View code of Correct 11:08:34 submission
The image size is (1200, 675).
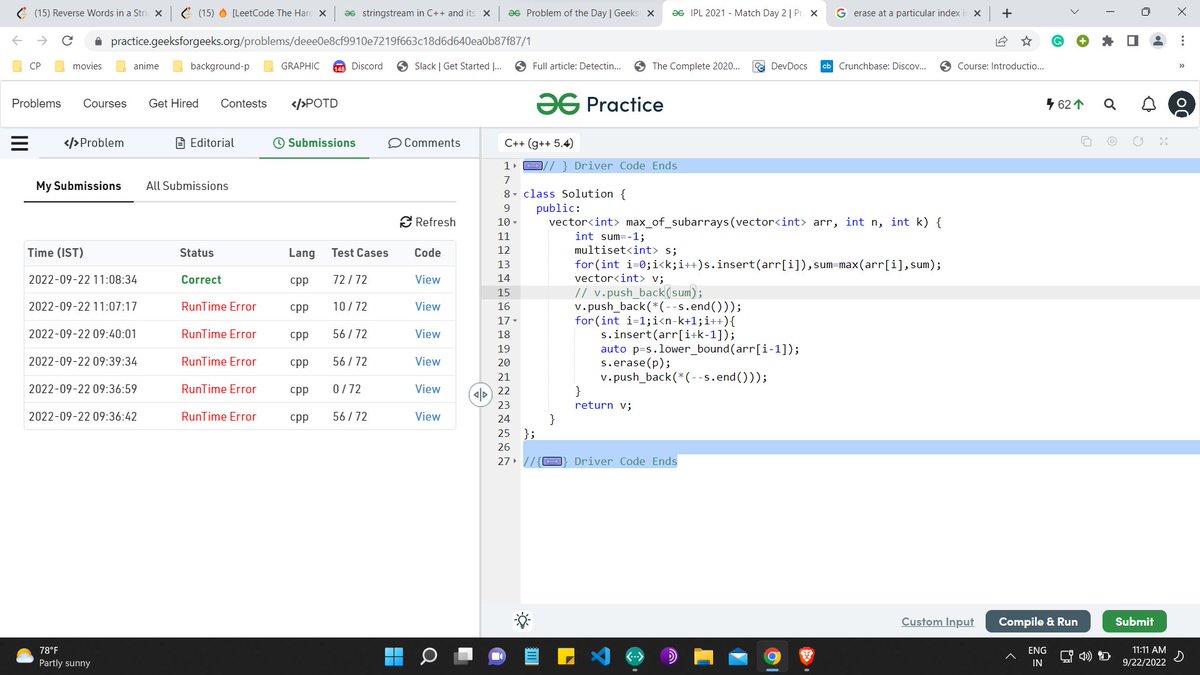[428, 280]
